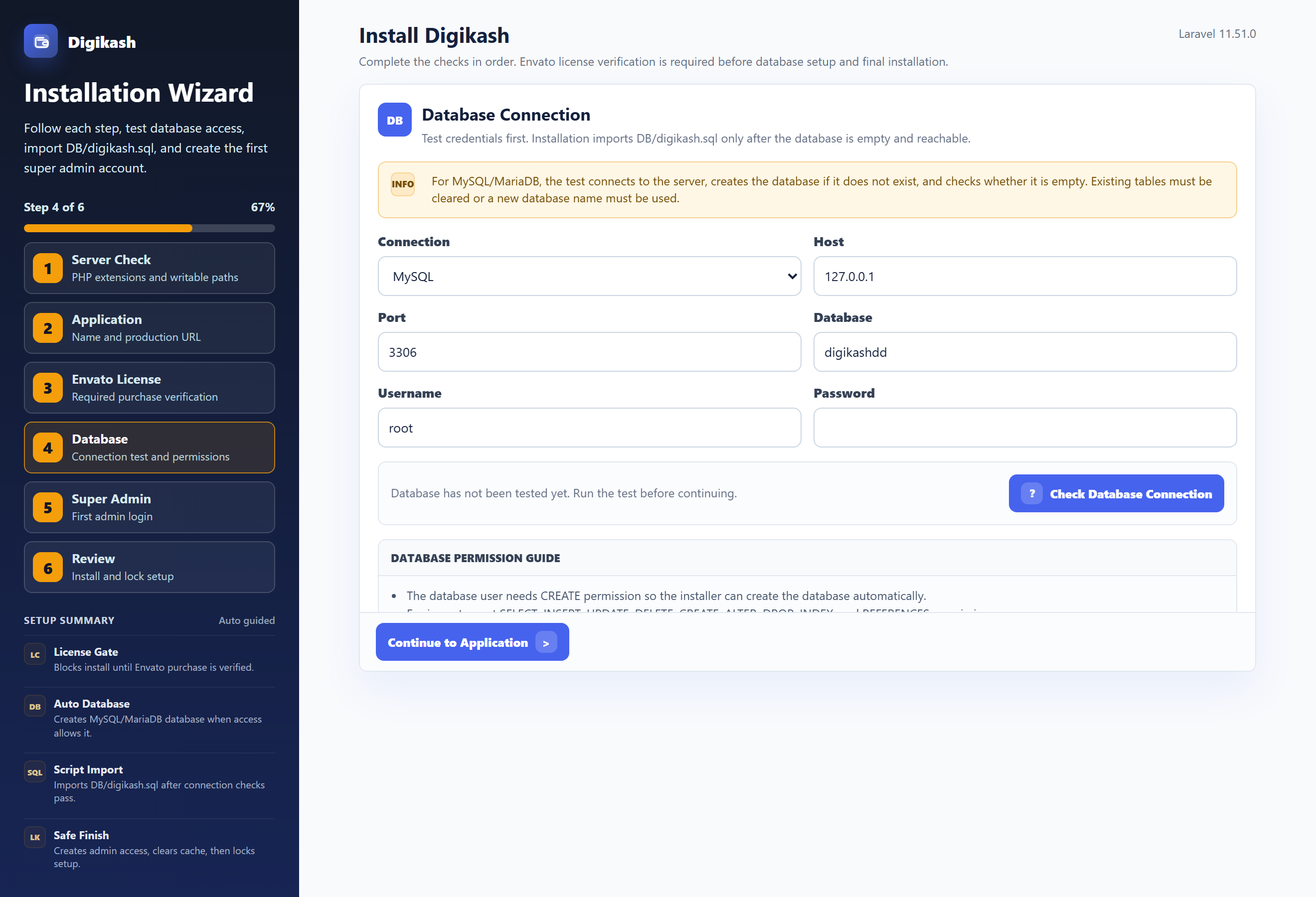The height and width of the screenshot is (897, 1316).
Task: Click the Host field containing 127.0.0.1
Action: [1025, 276]
